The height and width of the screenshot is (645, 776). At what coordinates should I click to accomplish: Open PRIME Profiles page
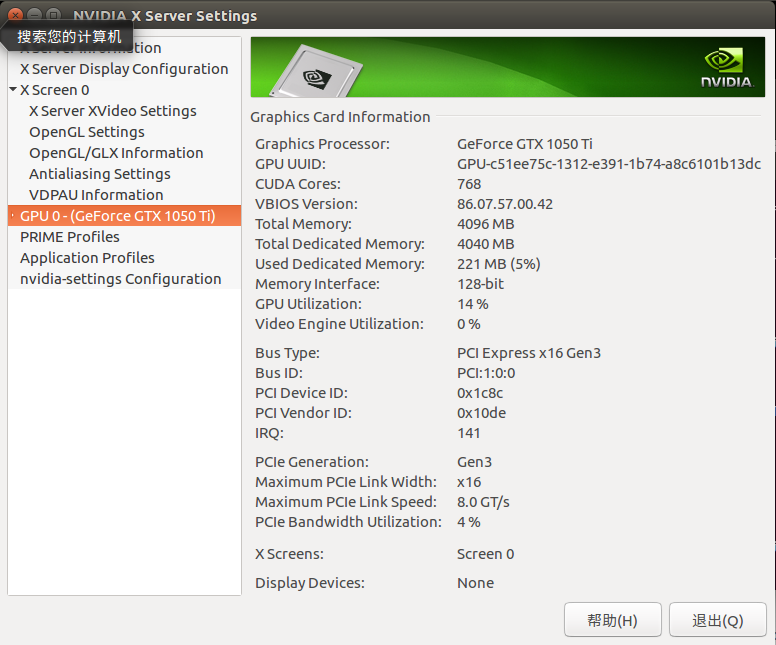tap(70, 237)
